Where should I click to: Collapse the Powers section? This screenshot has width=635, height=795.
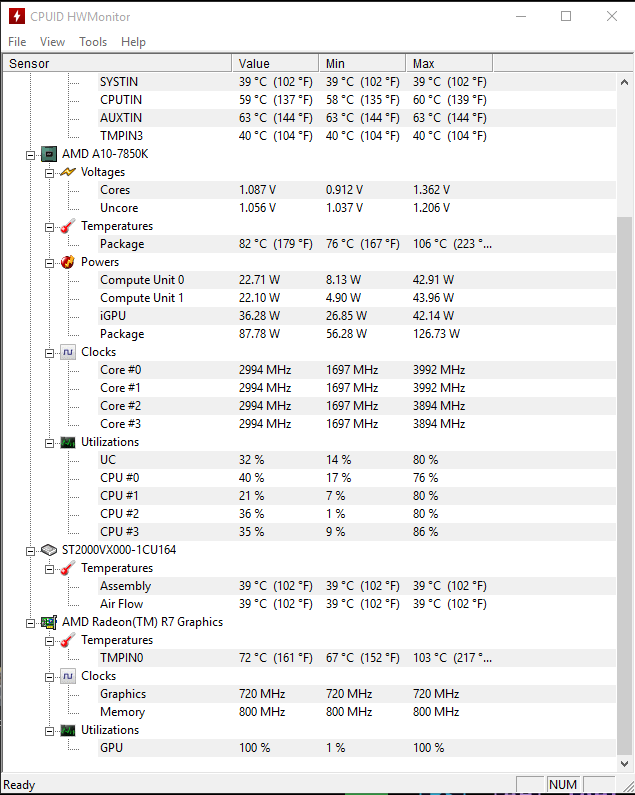(x=49, y=263)
